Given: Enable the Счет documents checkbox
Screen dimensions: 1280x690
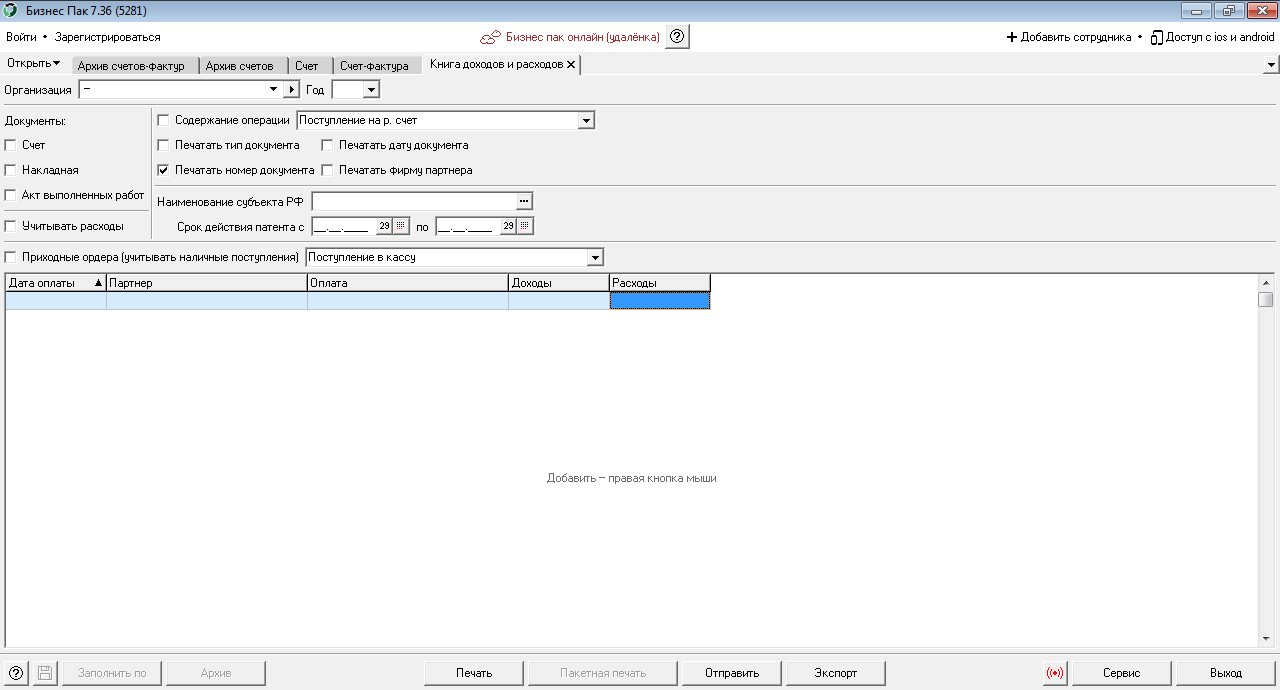Looking at the screenshot, I should click(10, 145).
